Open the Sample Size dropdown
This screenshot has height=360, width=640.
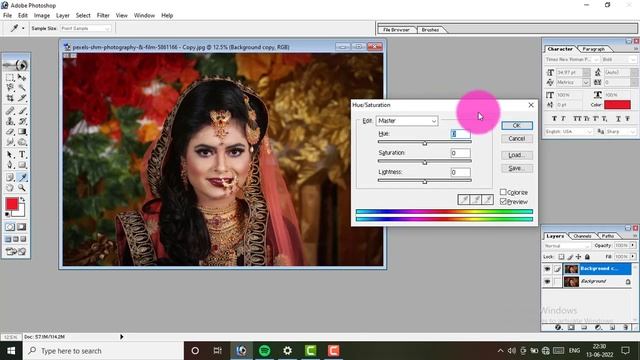[86, 28]
